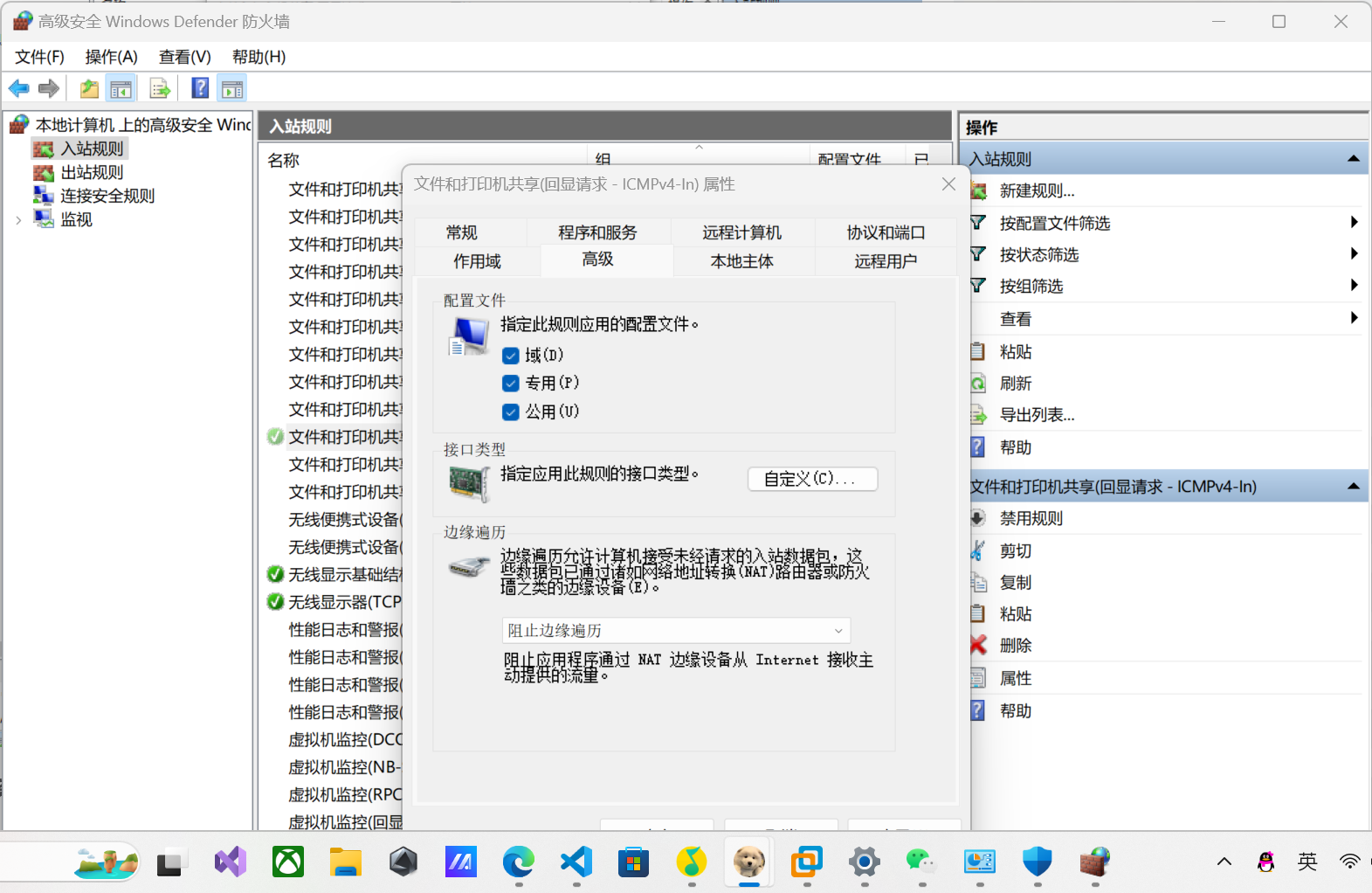
Task: Sort the rule list by the 名称 column header
Action: [424, 160]
